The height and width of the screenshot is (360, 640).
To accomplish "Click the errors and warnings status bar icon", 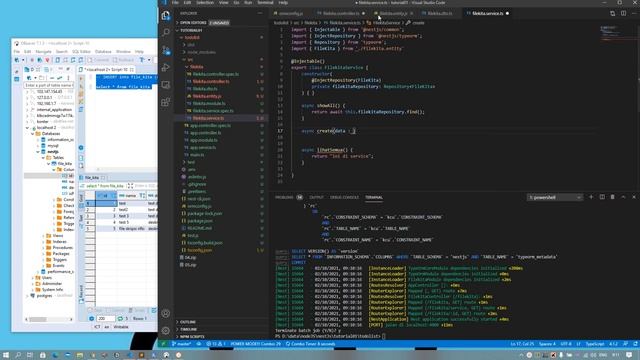I will [x=216, y=344].
